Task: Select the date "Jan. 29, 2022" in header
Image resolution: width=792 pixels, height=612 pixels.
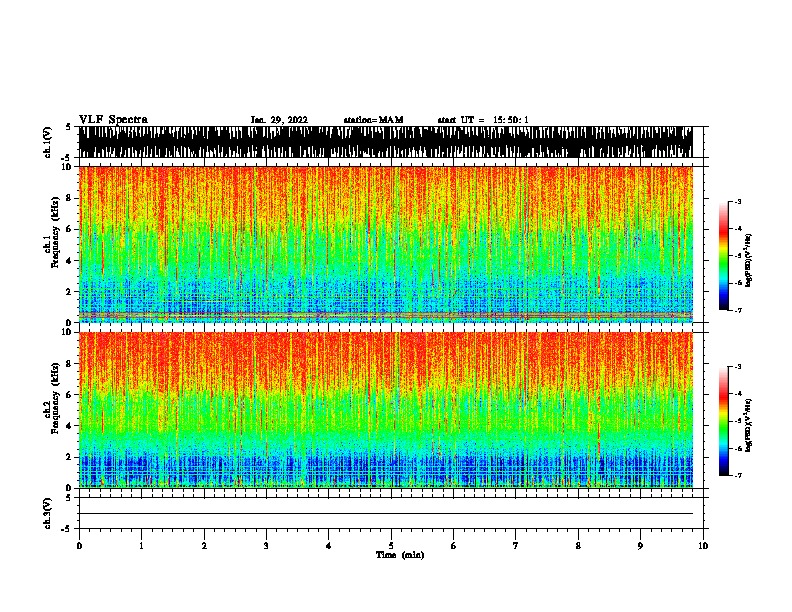Action: (x=279, y=120)
